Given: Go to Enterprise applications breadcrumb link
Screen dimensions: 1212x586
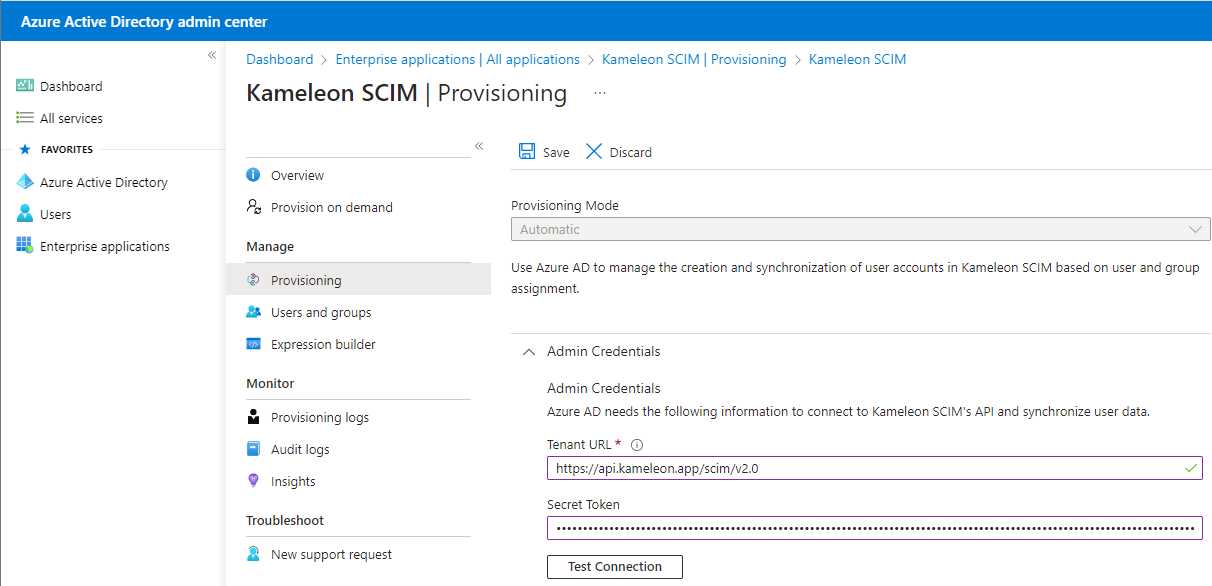Looking at the screenshot, I should pos(457,60).
